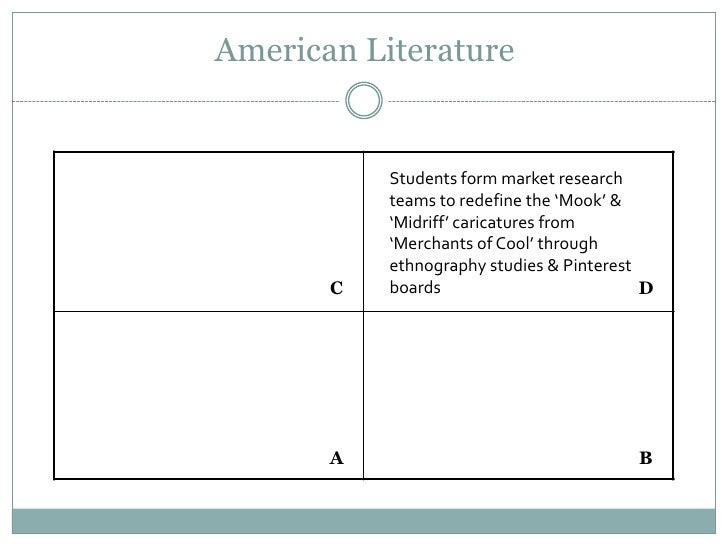Click the word 'boards' in quadrant D

tap(415, 287)
